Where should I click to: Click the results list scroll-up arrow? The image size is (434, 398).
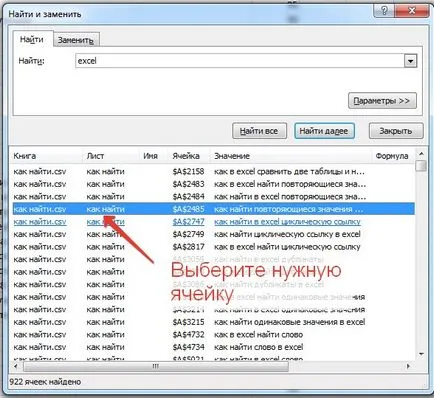click(421, 154)
